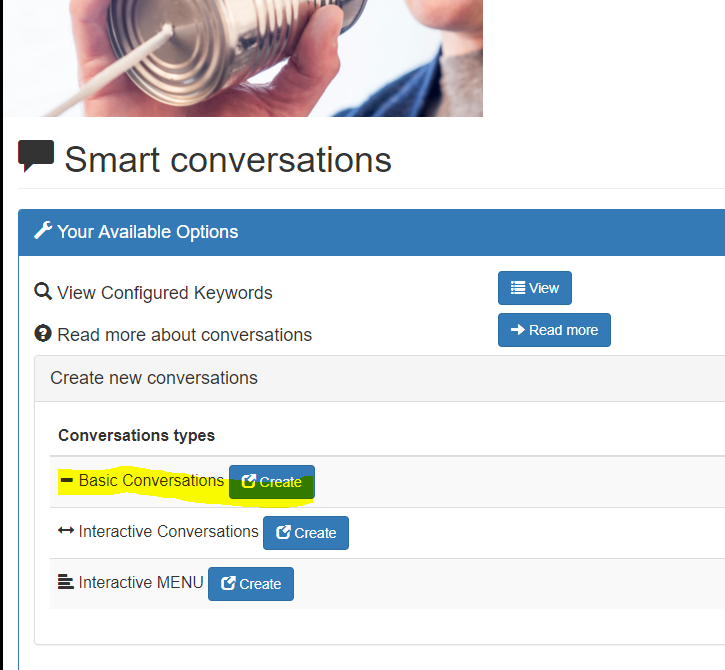Click the minus icon before Basic Conversations

[x=67, y=480]
